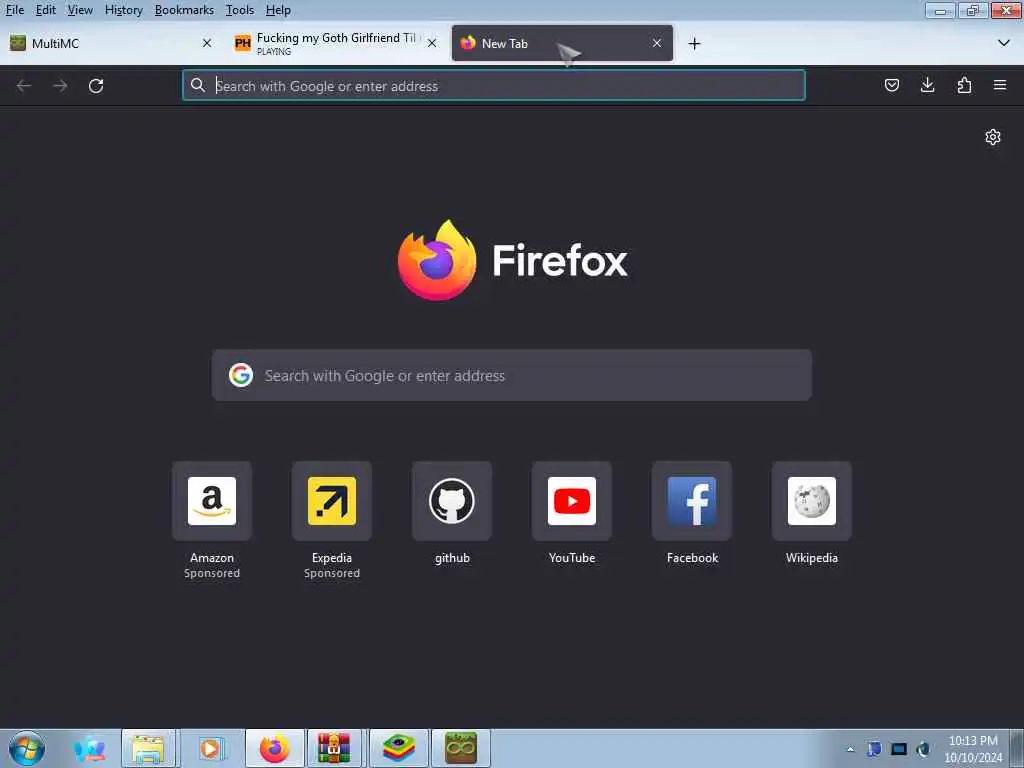Open the Help menu
Viewport: 1024px width, 768px height.
pyautogui.click(x=278, y=10)
